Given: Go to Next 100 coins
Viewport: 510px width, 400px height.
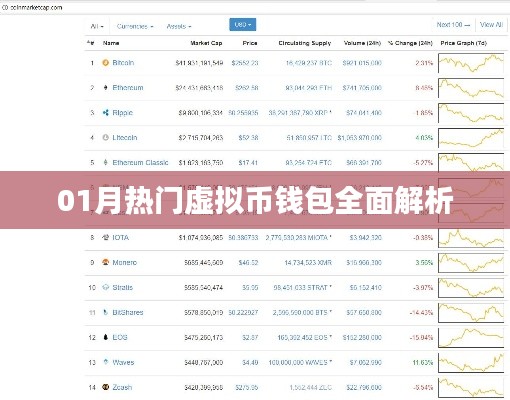Looking at the screenshot, I should 453,25.
